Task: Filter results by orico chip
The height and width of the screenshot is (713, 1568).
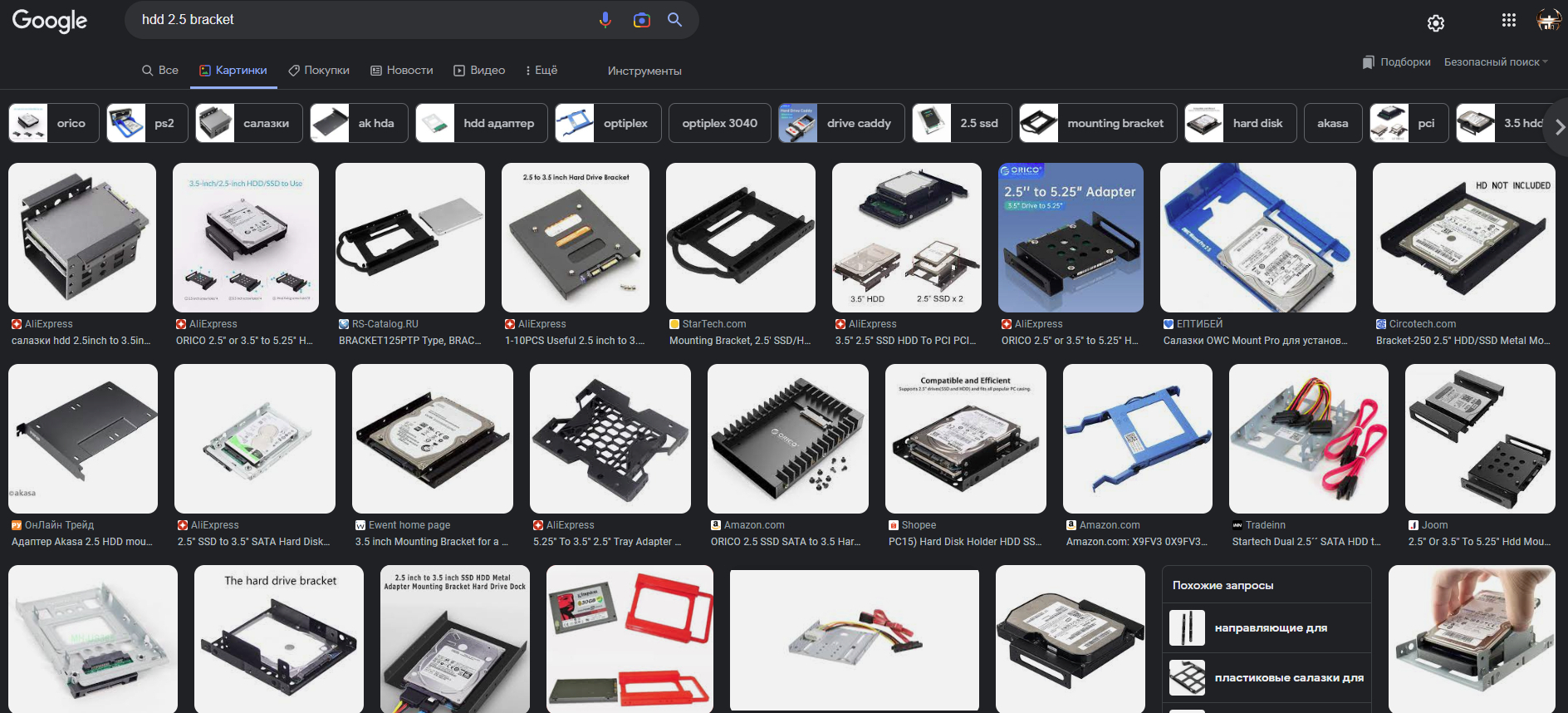Action: coord(54,123)
